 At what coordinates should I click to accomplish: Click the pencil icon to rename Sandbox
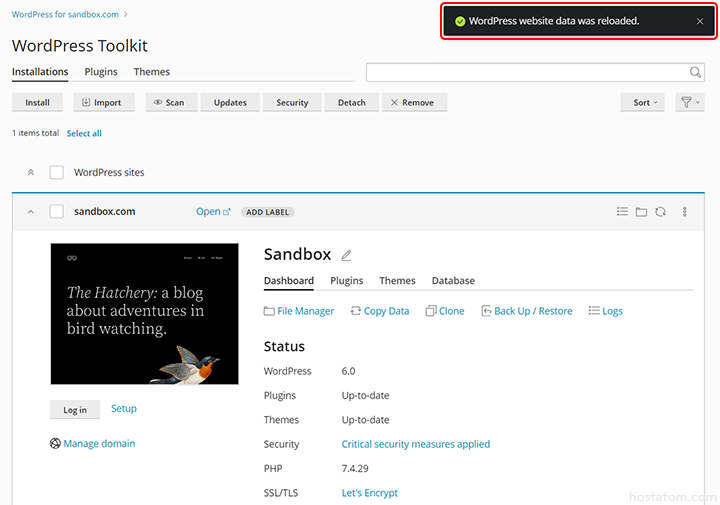347,255
